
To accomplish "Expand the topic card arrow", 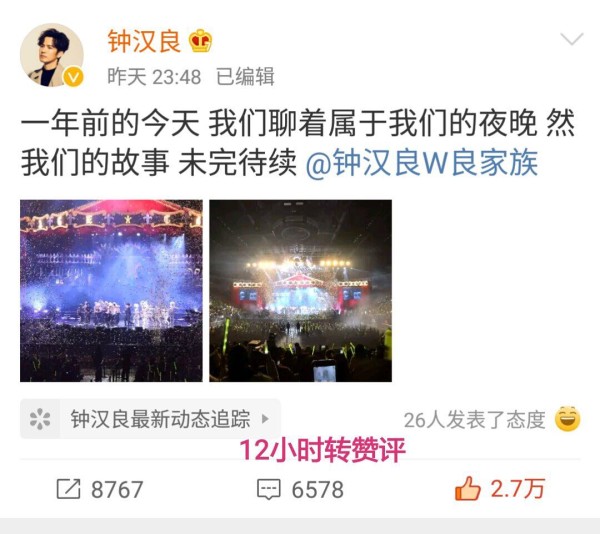I will tap(265, 419).
